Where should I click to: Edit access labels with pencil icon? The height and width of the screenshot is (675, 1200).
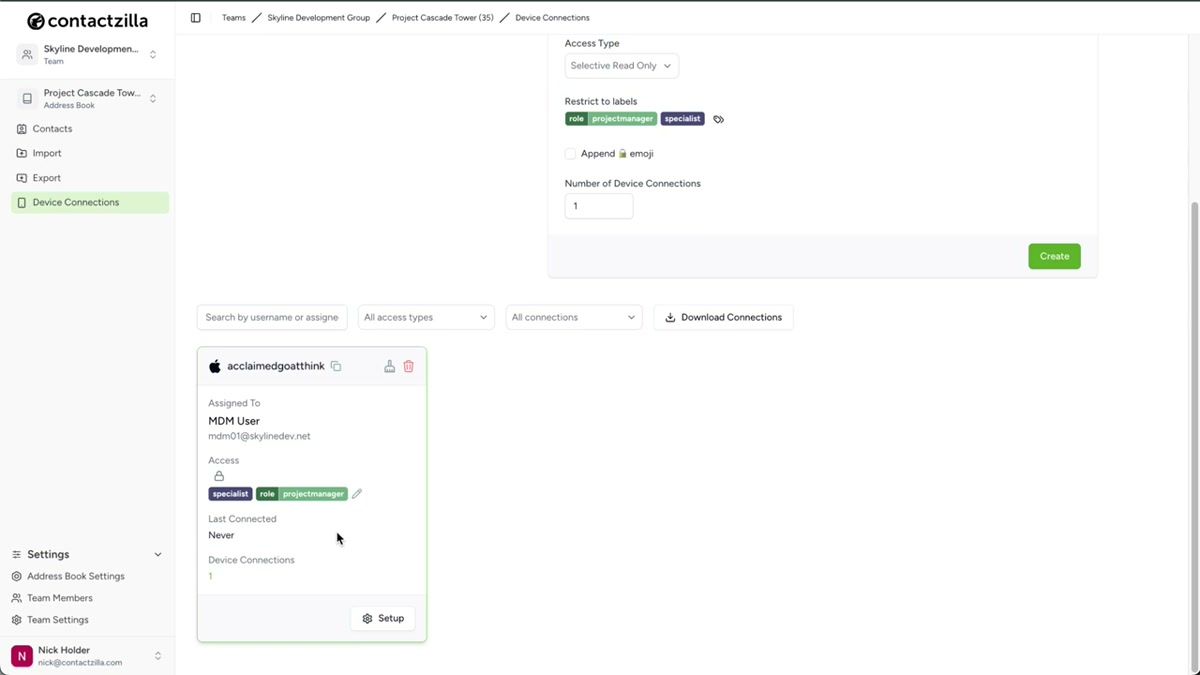coord(357,493)
